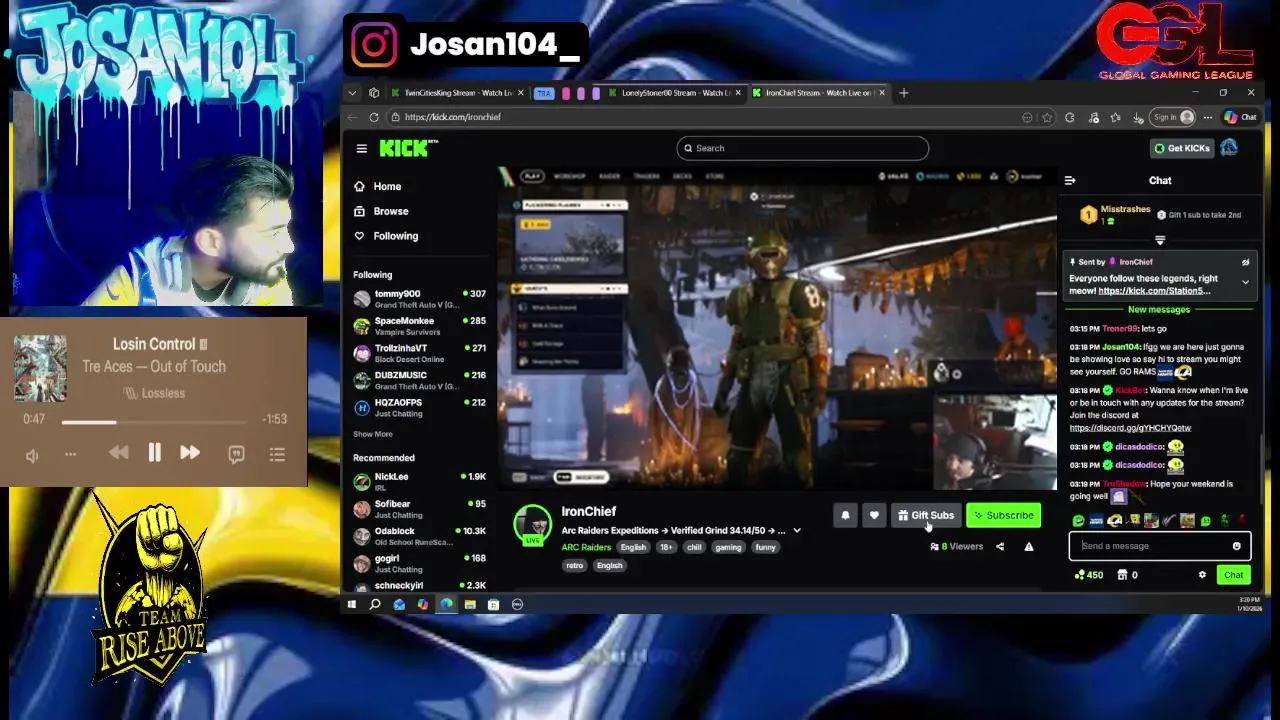
Task: Open the queue list icon in music player
Action: point(277,454)
